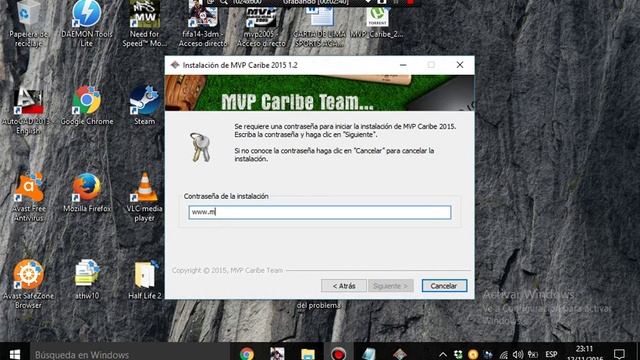Image resolution: width=640 pixels, height=360 pixels.
Task: Click the keys icon in installer
Action: click(x=200, y=147)
